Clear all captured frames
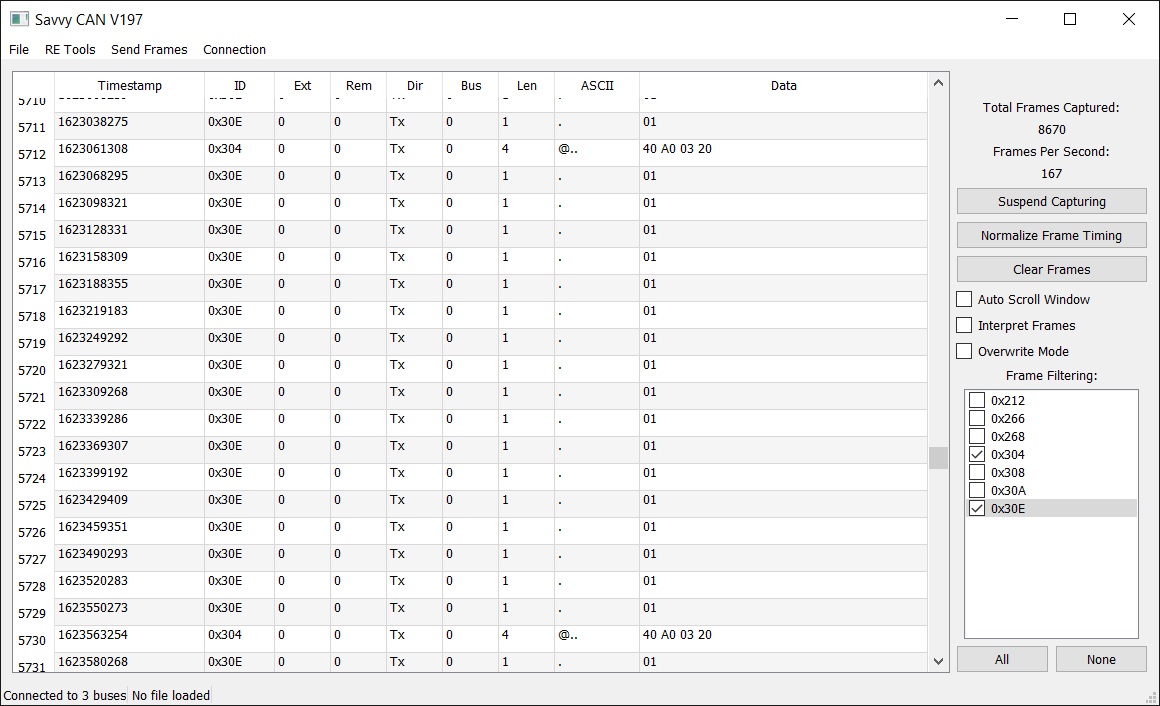This screenshot has width=1160, height=706. pyautogui.click(x=1051, y=270)
